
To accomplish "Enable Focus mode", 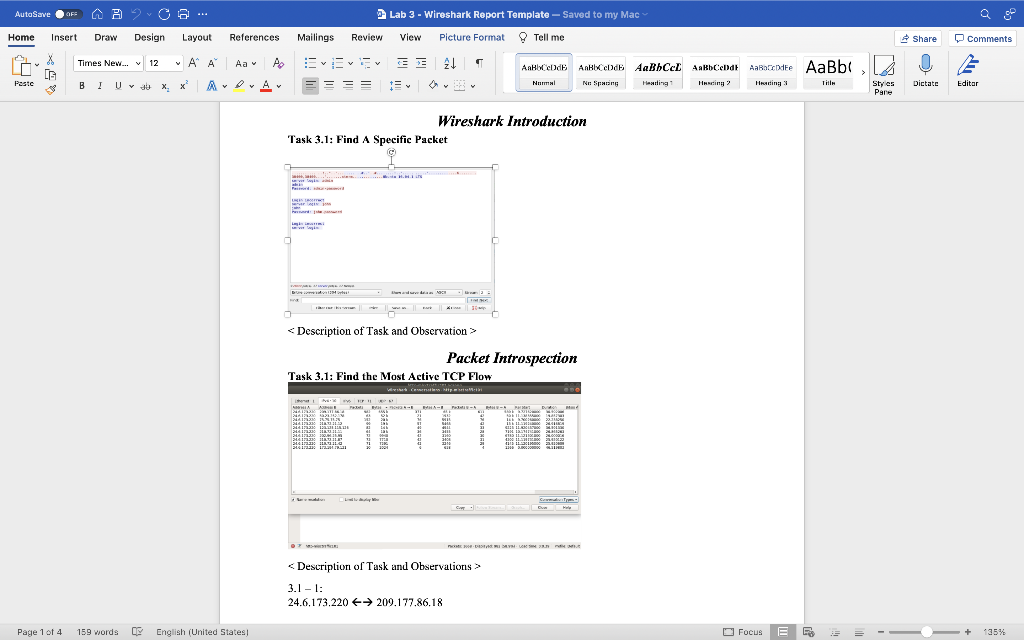I will [x=745, y=632].
